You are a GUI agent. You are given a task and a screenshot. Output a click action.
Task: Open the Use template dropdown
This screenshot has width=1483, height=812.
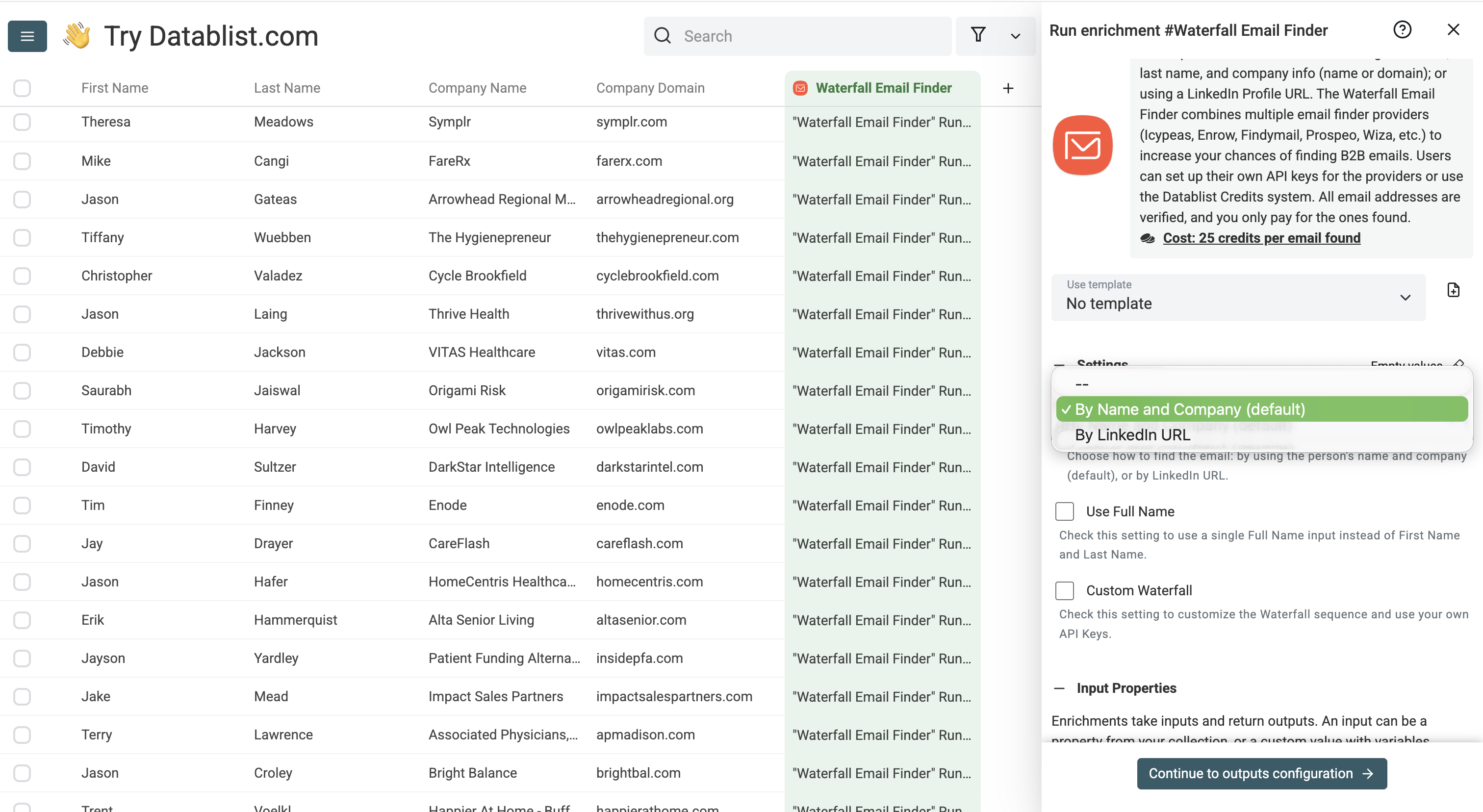(1238, 297)
